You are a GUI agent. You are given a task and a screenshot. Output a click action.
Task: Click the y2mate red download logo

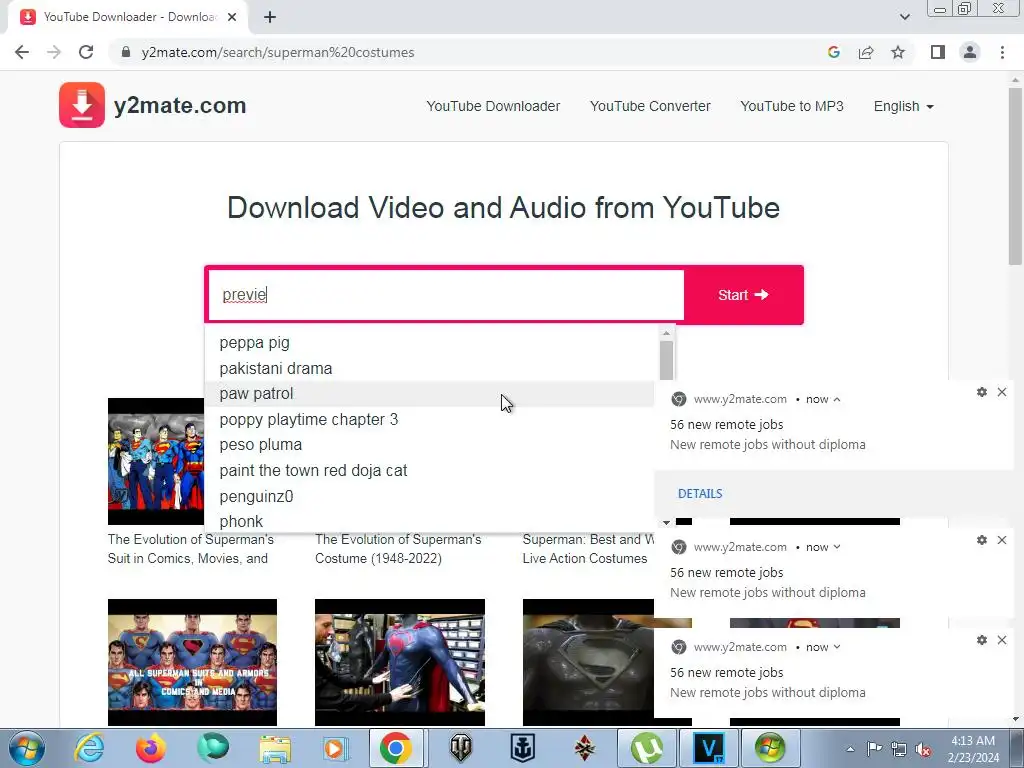(82, 105)
